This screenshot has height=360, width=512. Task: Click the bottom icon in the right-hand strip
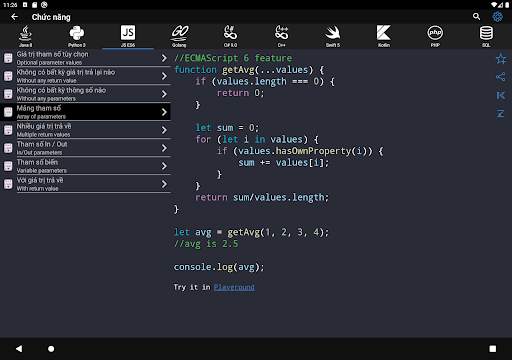(x=501, y=113)
